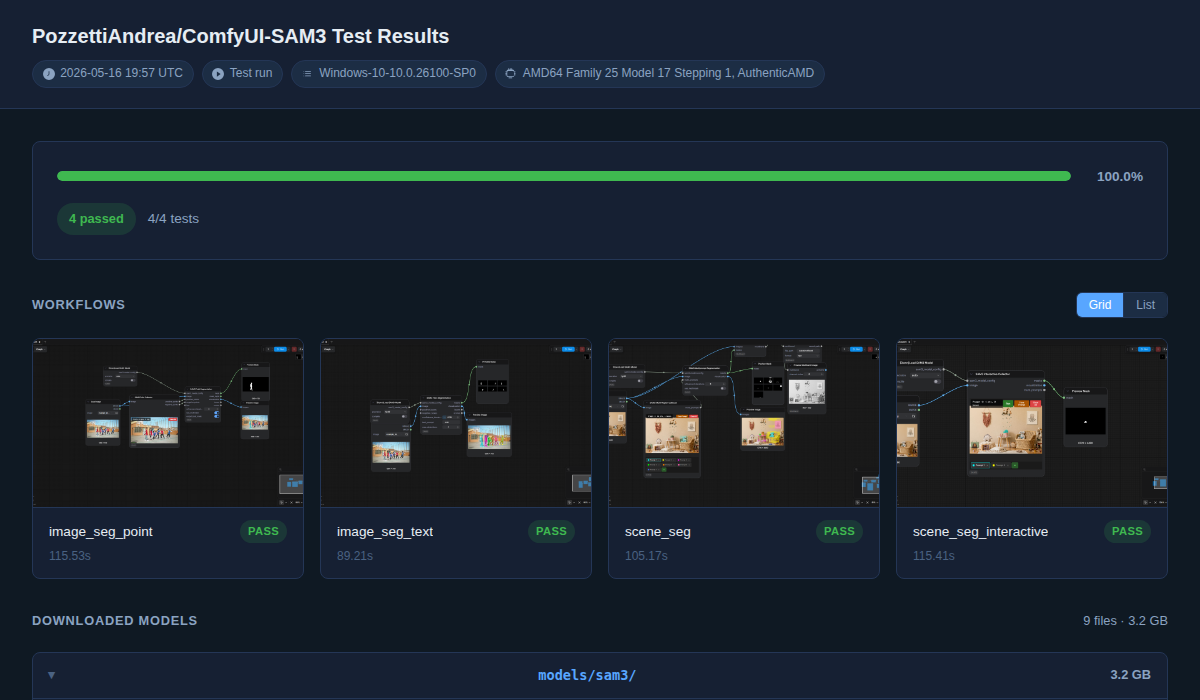Click the scene_seg workflow title

[x=658, y=532]
